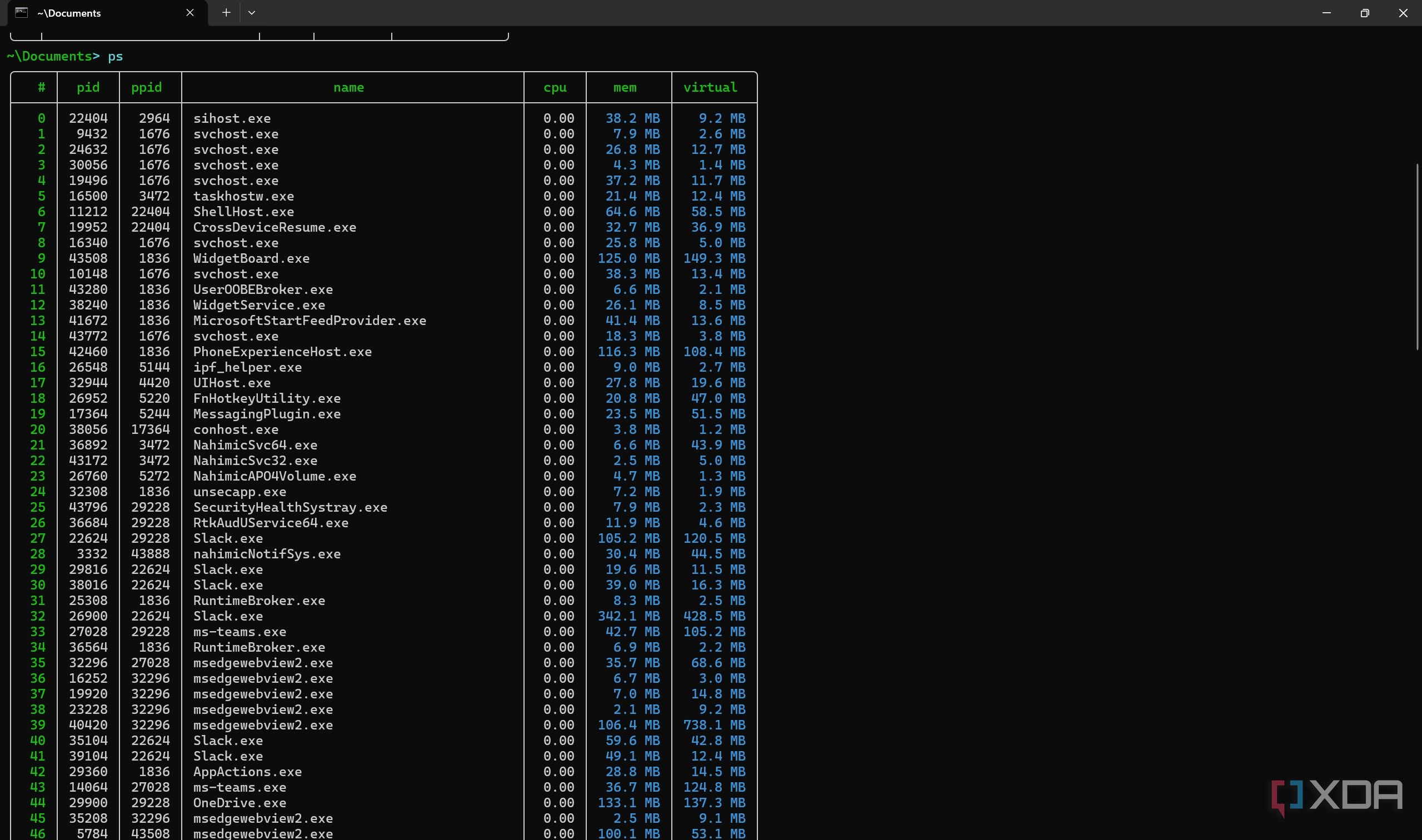Click the mem column header
This screenshot has width=1422, height=840.
[625, 87]
